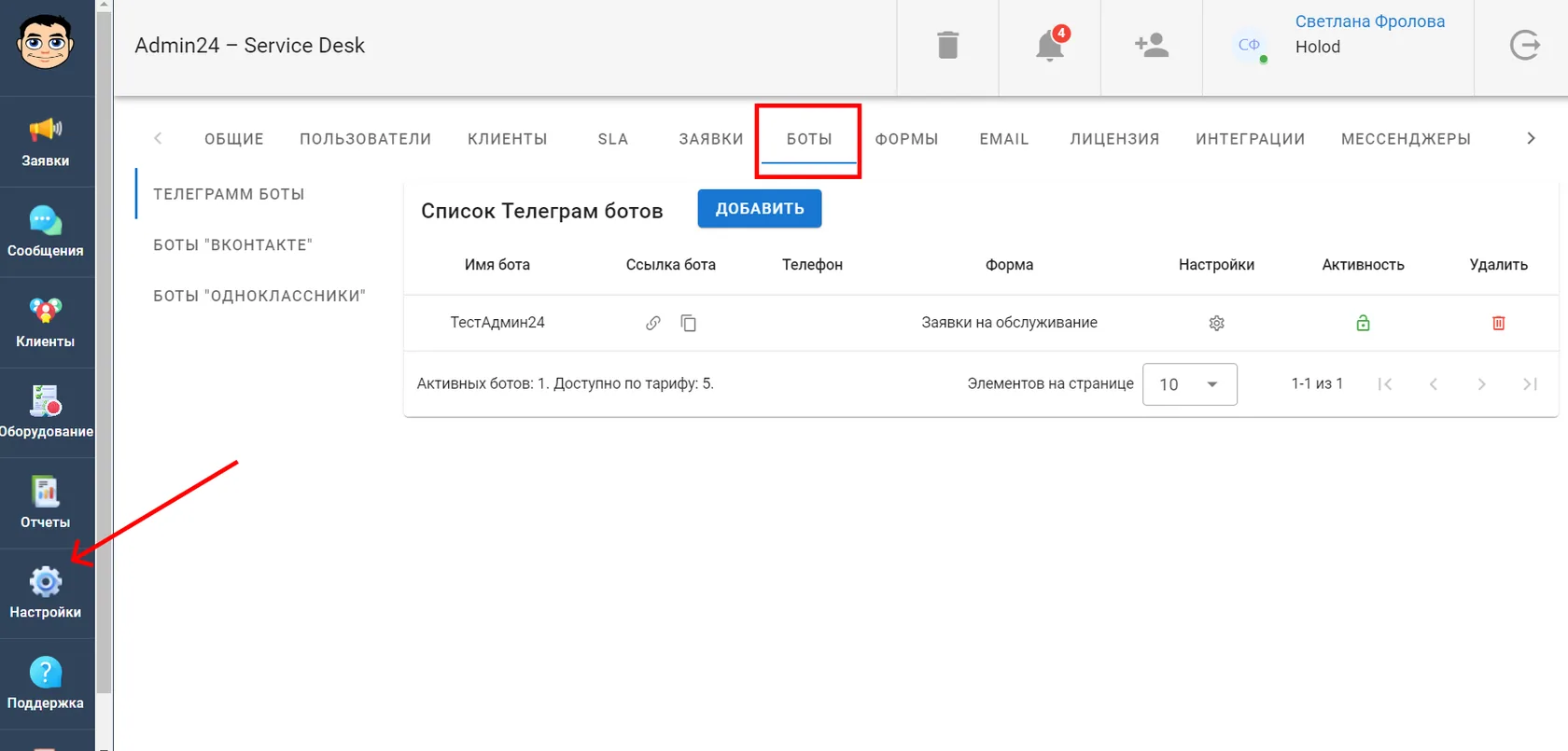Click the Телефон column header
Viewport: 1568px width, 751px height.
812,265
